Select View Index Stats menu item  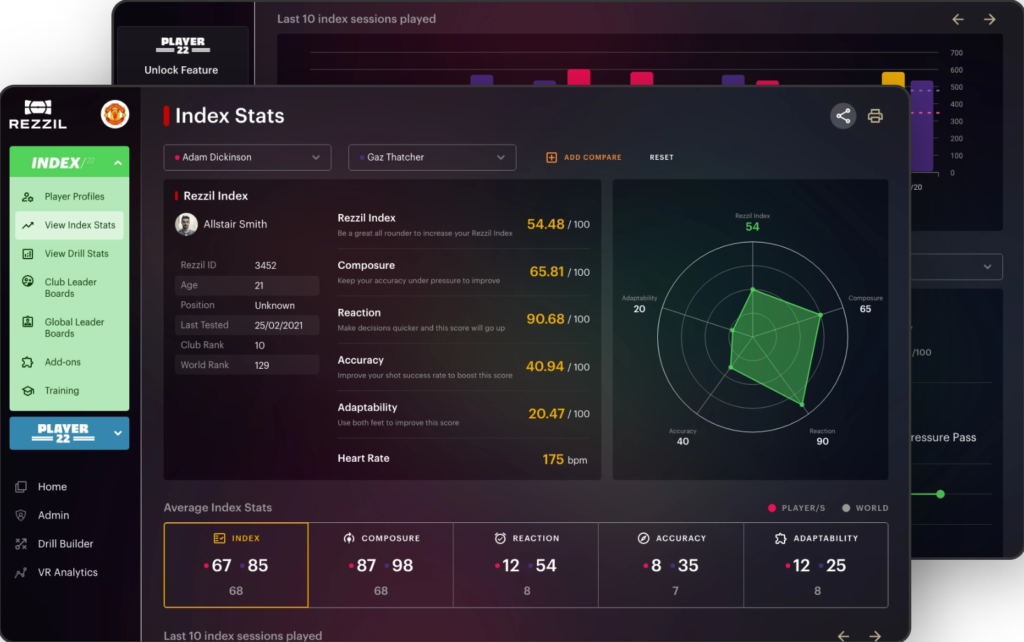[x=69, y=225]
